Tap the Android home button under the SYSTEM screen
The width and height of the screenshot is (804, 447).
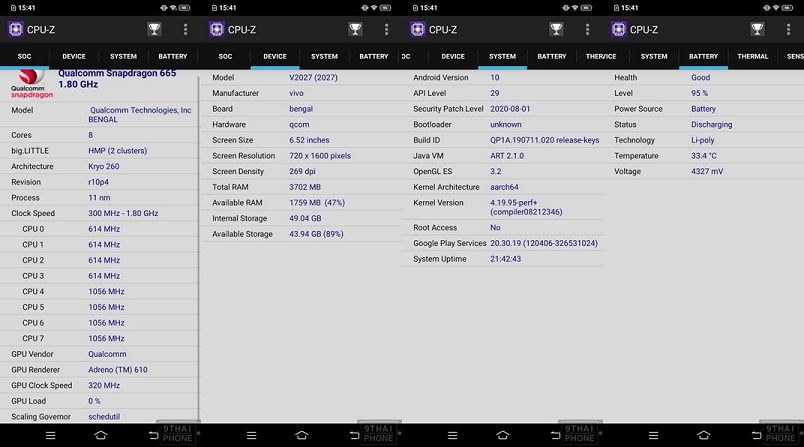[x=502, y=435]
